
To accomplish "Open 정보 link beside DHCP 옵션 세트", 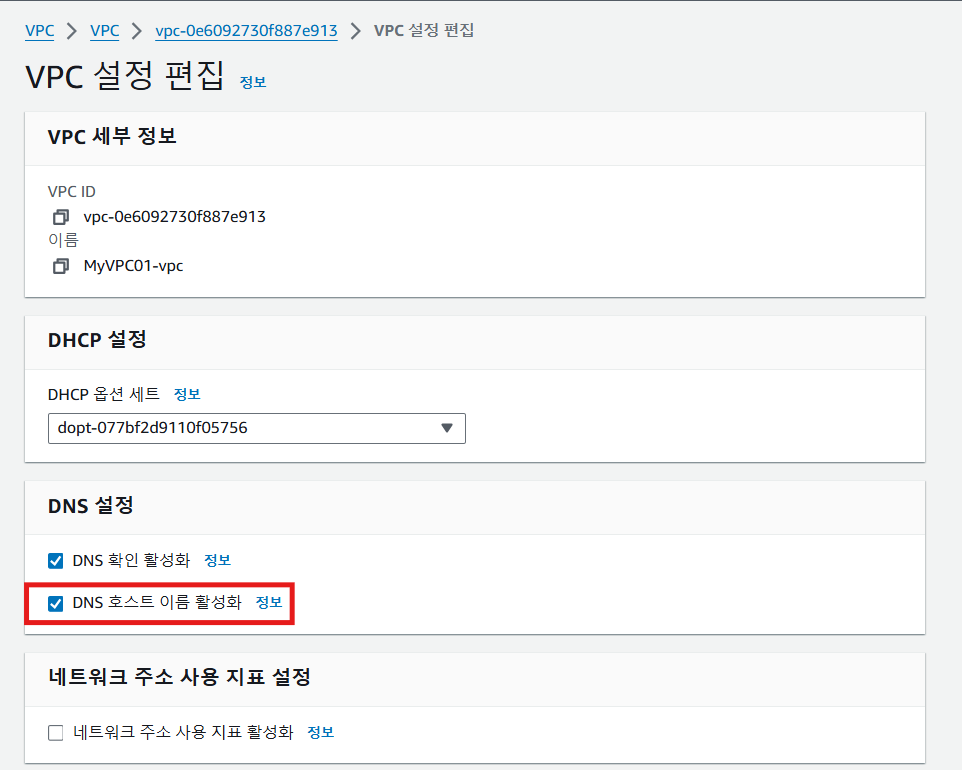I will 187,394.
